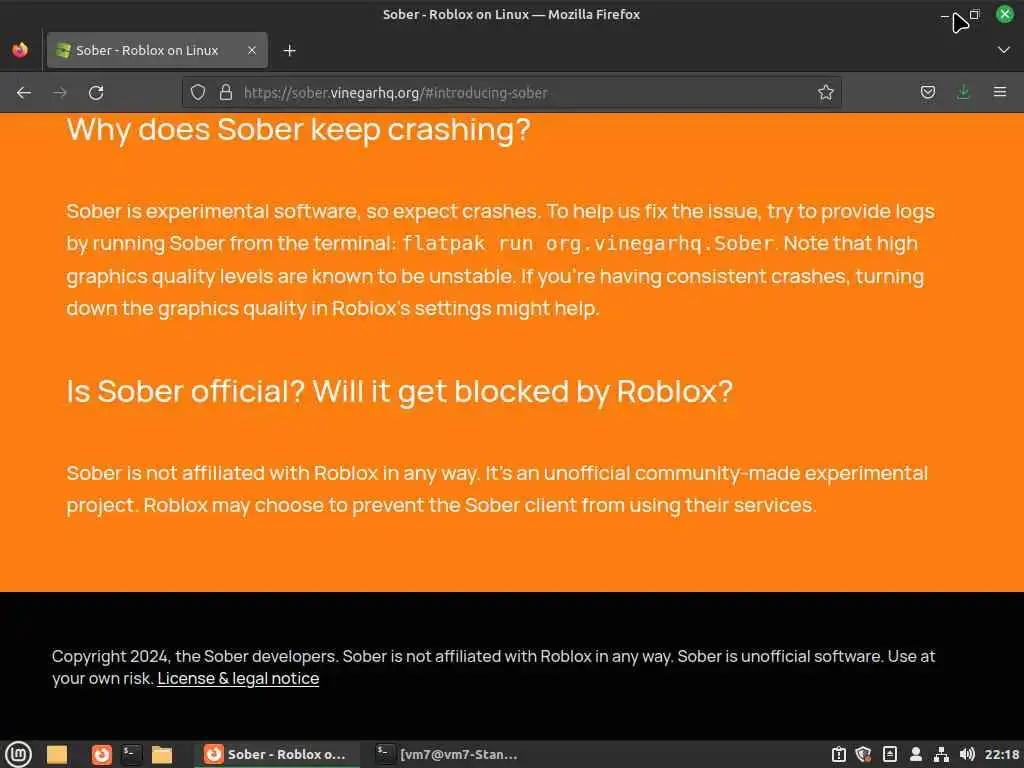Open the Linux Mint start menu
The image size is (1024, 768).
point(18,754)
